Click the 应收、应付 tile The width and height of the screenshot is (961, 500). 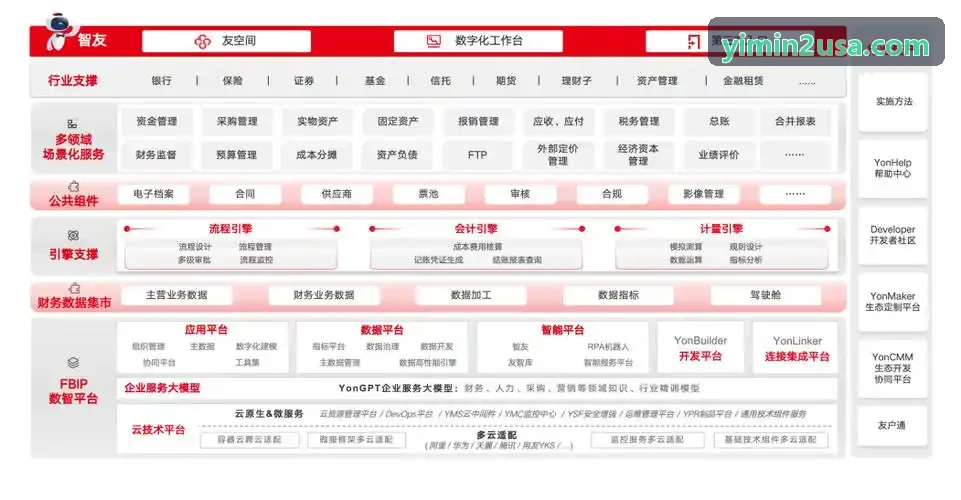point(558,121)
